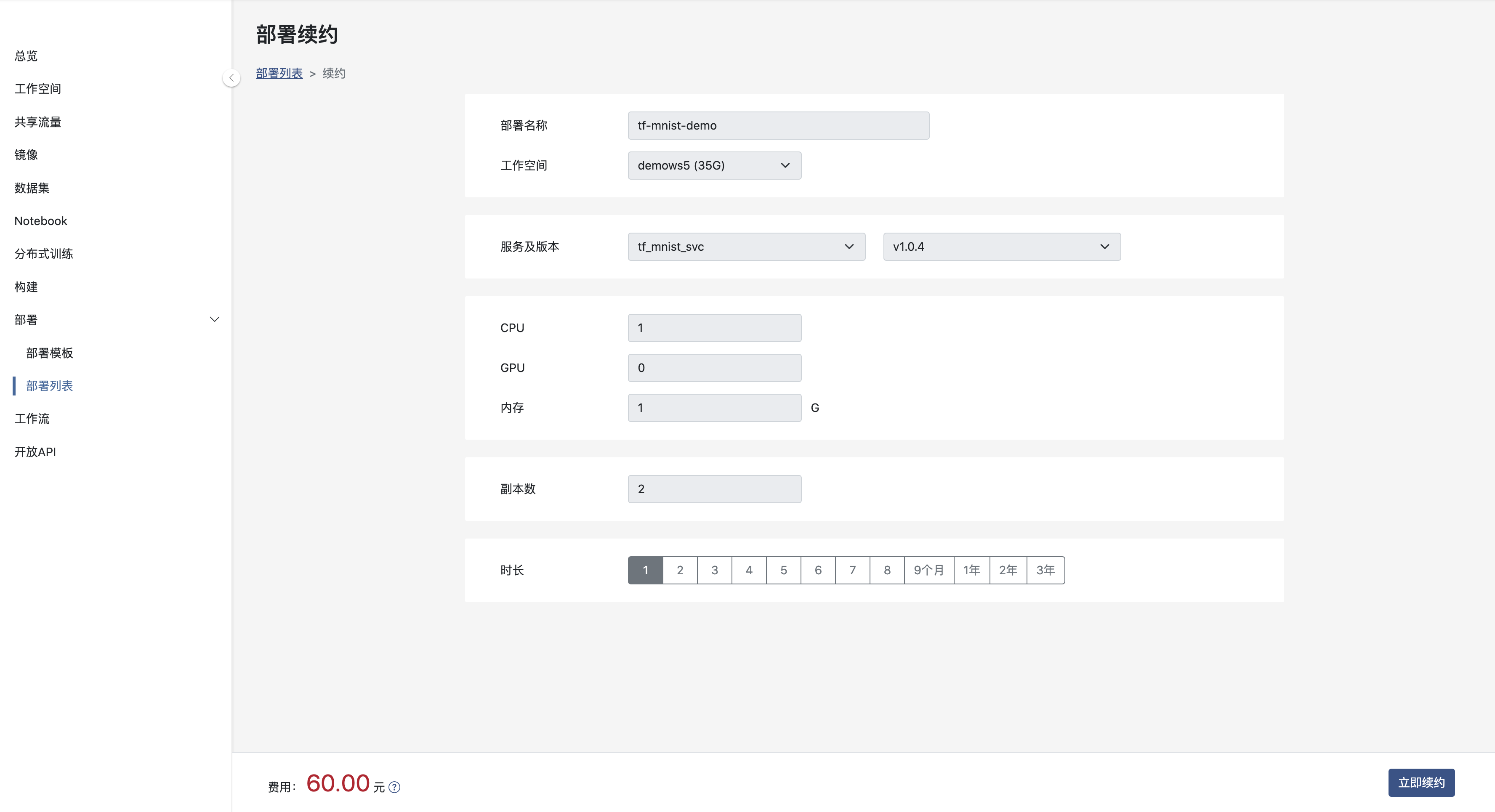1495x812 pixels.
Task: Click the 副本数 input field
Action: coord(714,489)
